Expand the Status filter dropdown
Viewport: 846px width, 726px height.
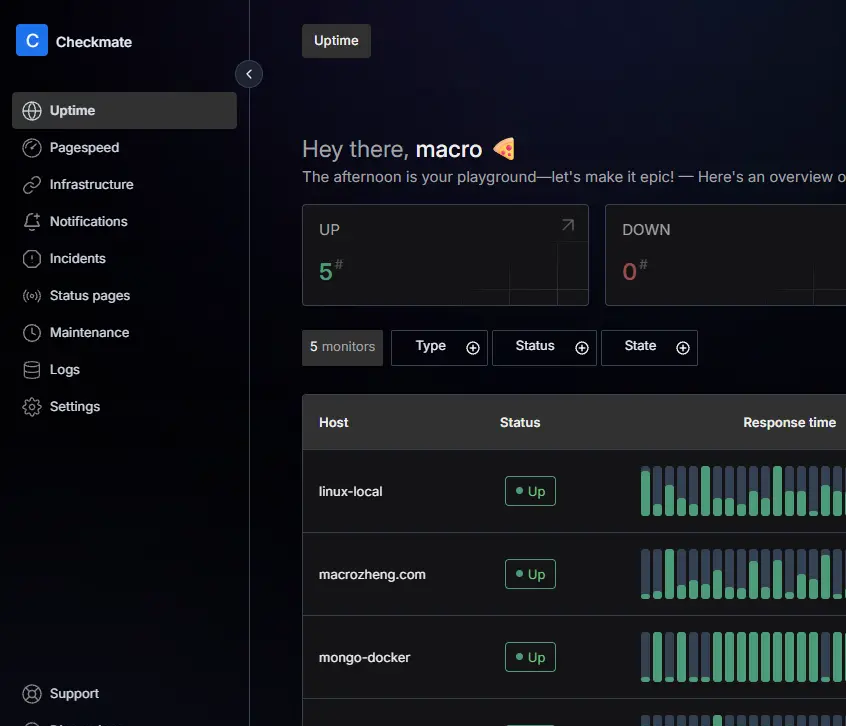pyautogui.click(x=544, y=347)
